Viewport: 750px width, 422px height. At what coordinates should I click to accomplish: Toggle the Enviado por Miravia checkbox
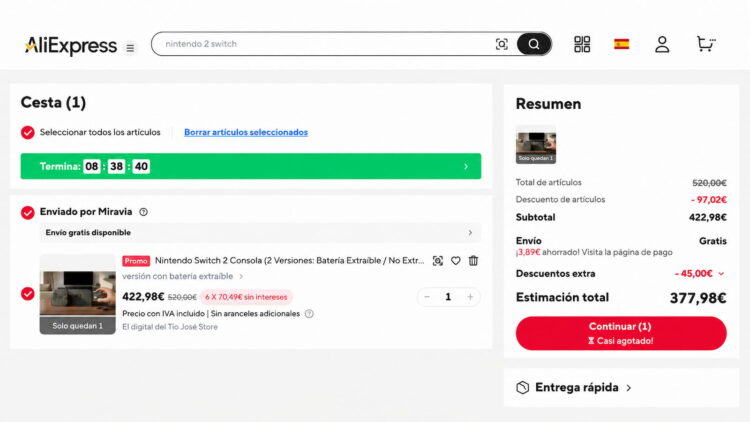point(28,212)
